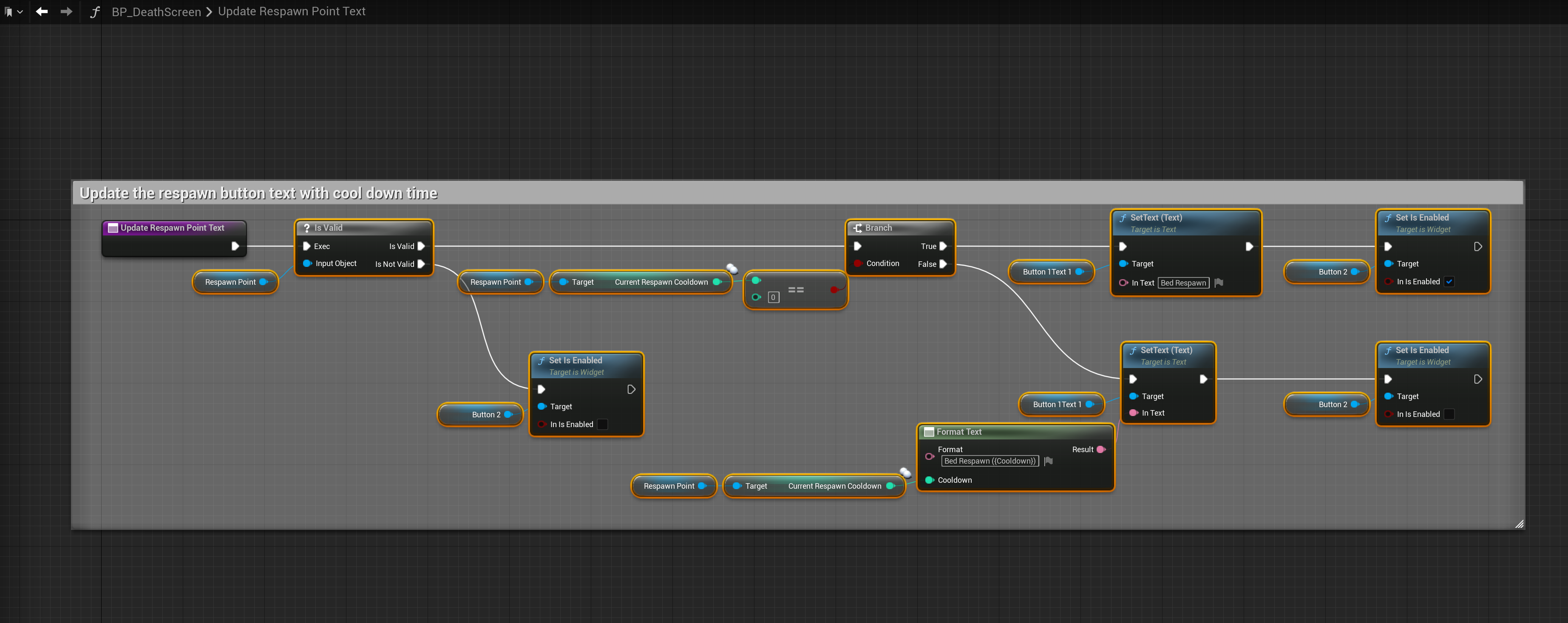Click the Branch True output pin
The height and width of the screenshot is (623, 1568).
click(x=943, y=246)
